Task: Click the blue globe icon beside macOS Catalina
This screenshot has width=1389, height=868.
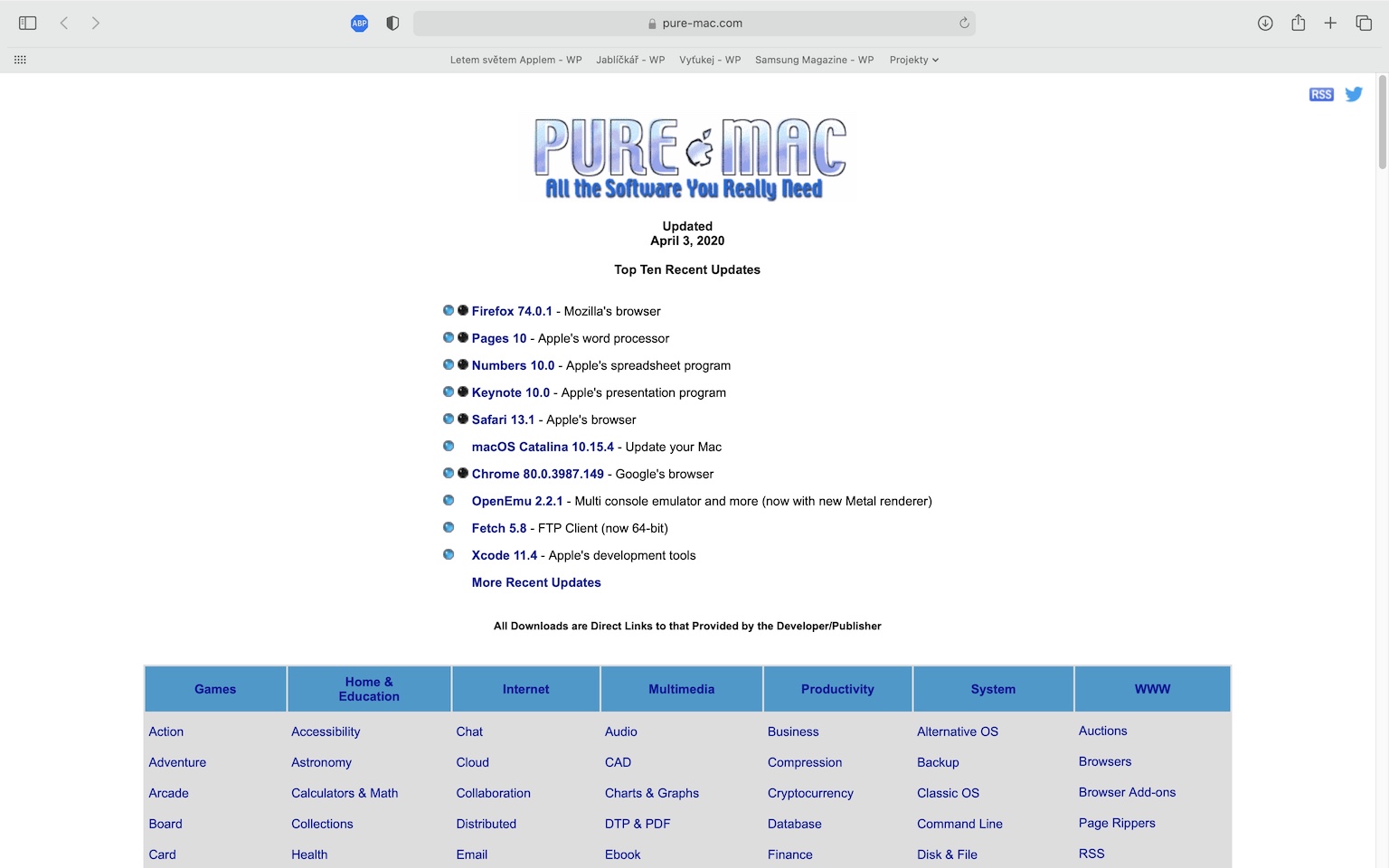Action: pos(449,446)
